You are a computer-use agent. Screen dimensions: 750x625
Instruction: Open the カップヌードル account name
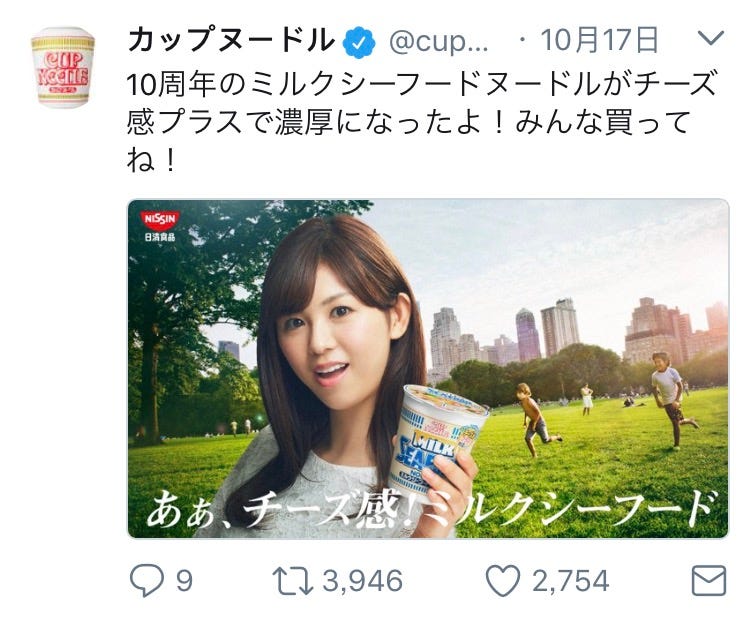[x=232, y=40]
